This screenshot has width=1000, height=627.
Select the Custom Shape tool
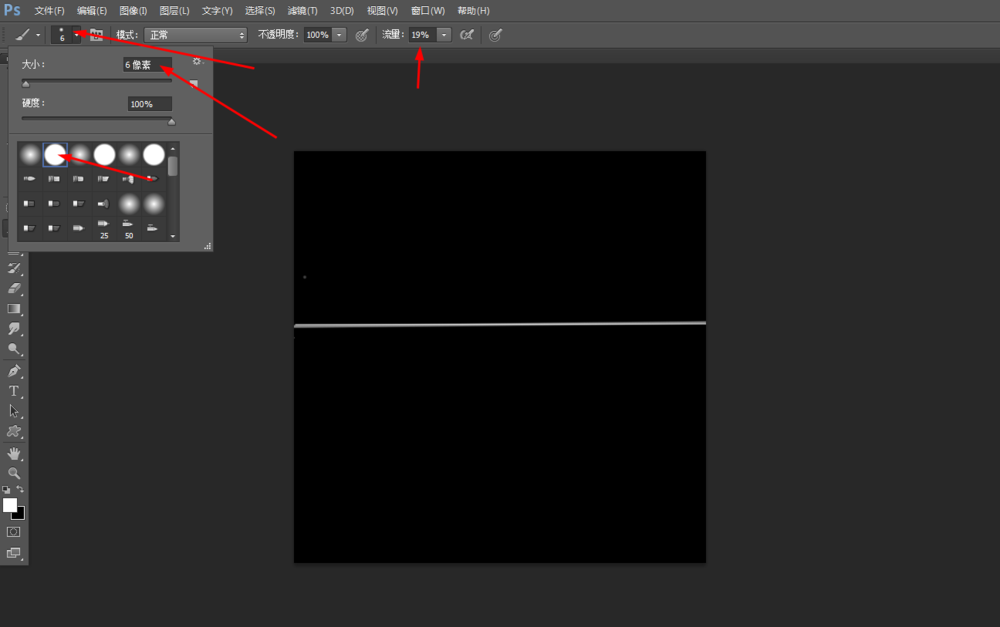[14, 432]
